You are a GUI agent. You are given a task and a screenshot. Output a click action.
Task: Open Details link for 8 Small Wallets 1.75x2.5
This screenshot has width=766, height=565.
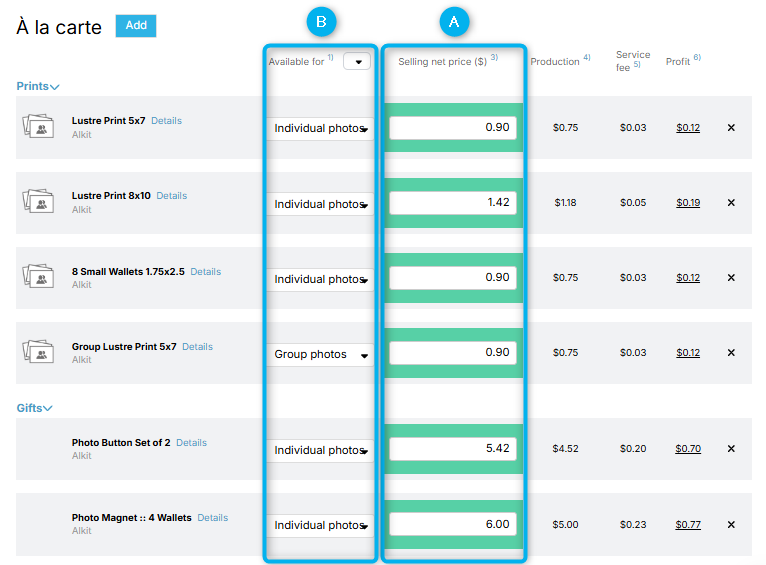(x=206, y=272)
